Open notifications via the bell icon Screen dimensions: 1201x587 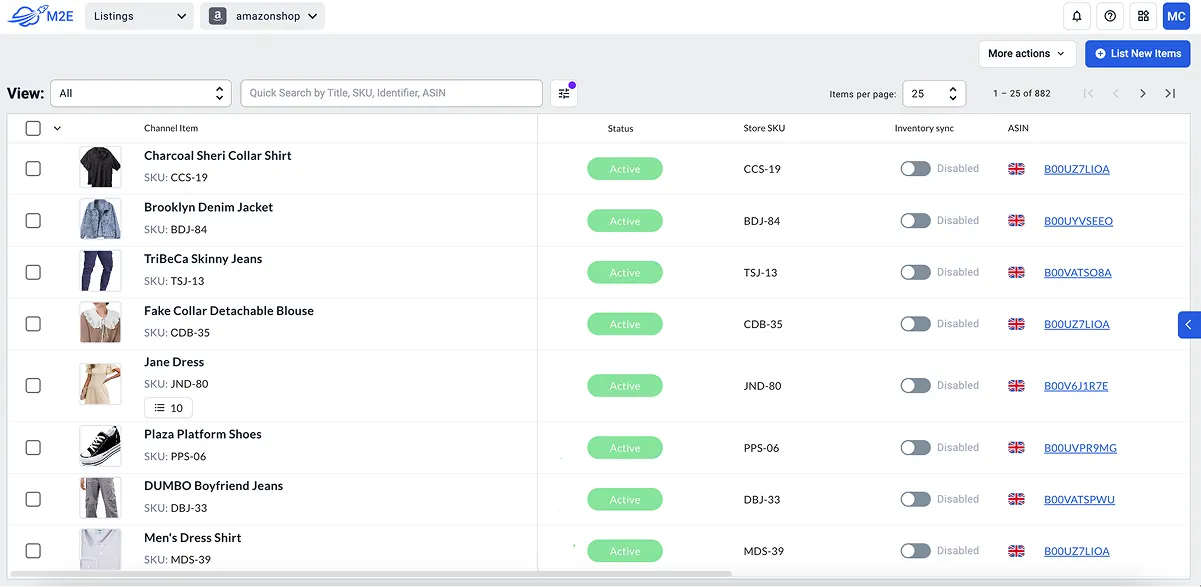tap(1078, 16)
